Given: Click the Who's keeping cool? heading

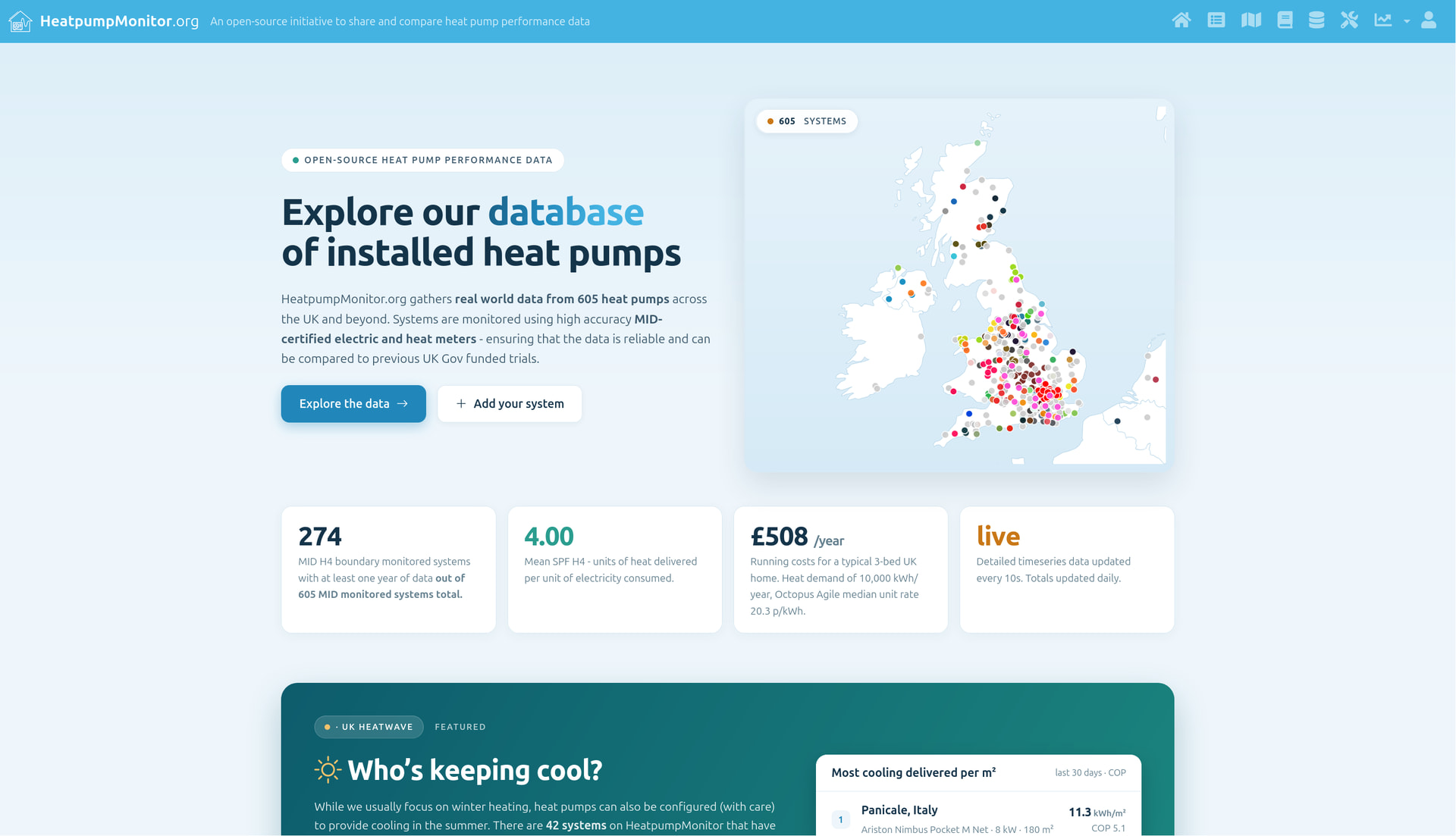Looking at the screenshot, I should pos(475,771).
